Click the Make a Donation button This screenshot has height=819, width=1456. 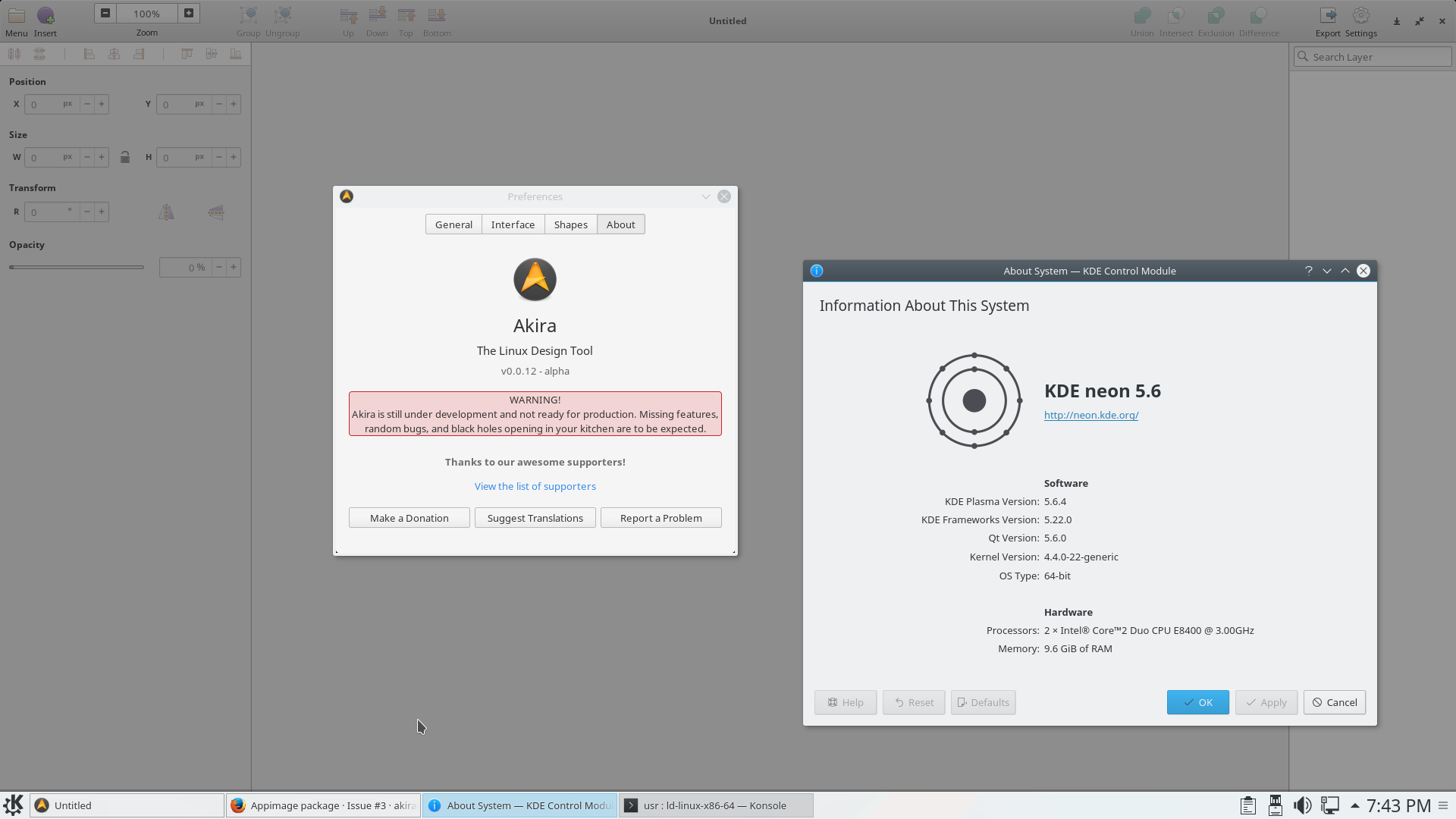[409, 518]
